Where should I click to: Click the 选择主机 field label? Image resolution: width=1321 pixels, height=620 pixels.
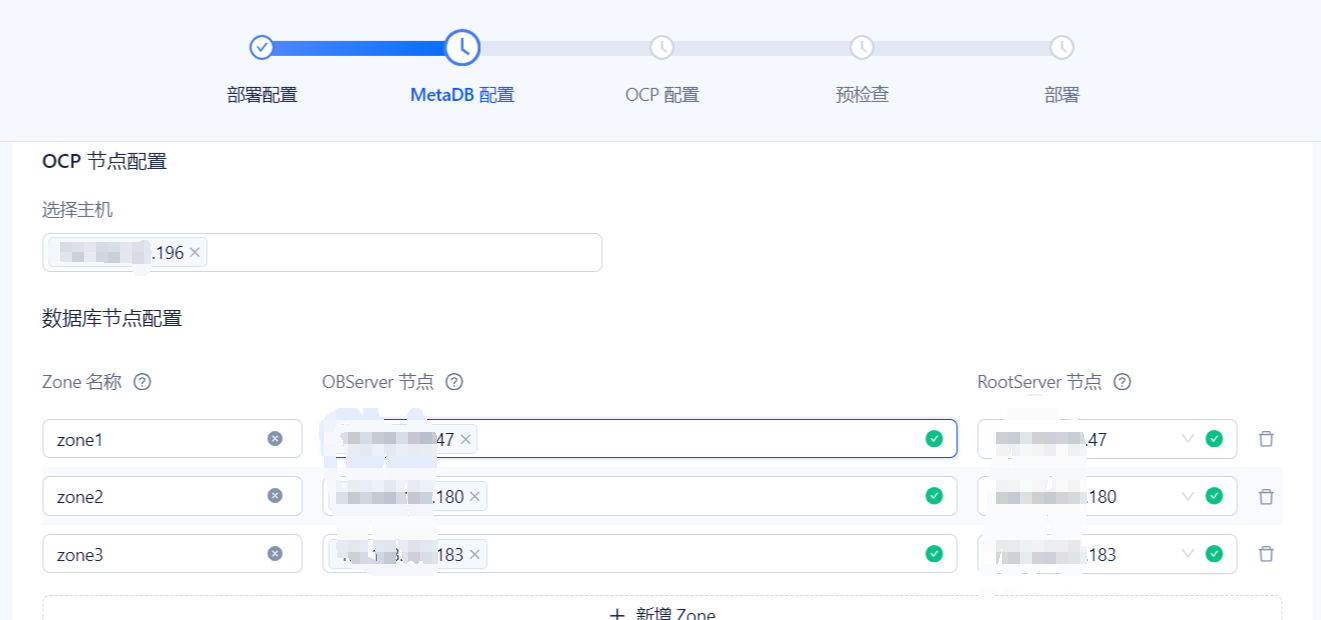point(78,209)
